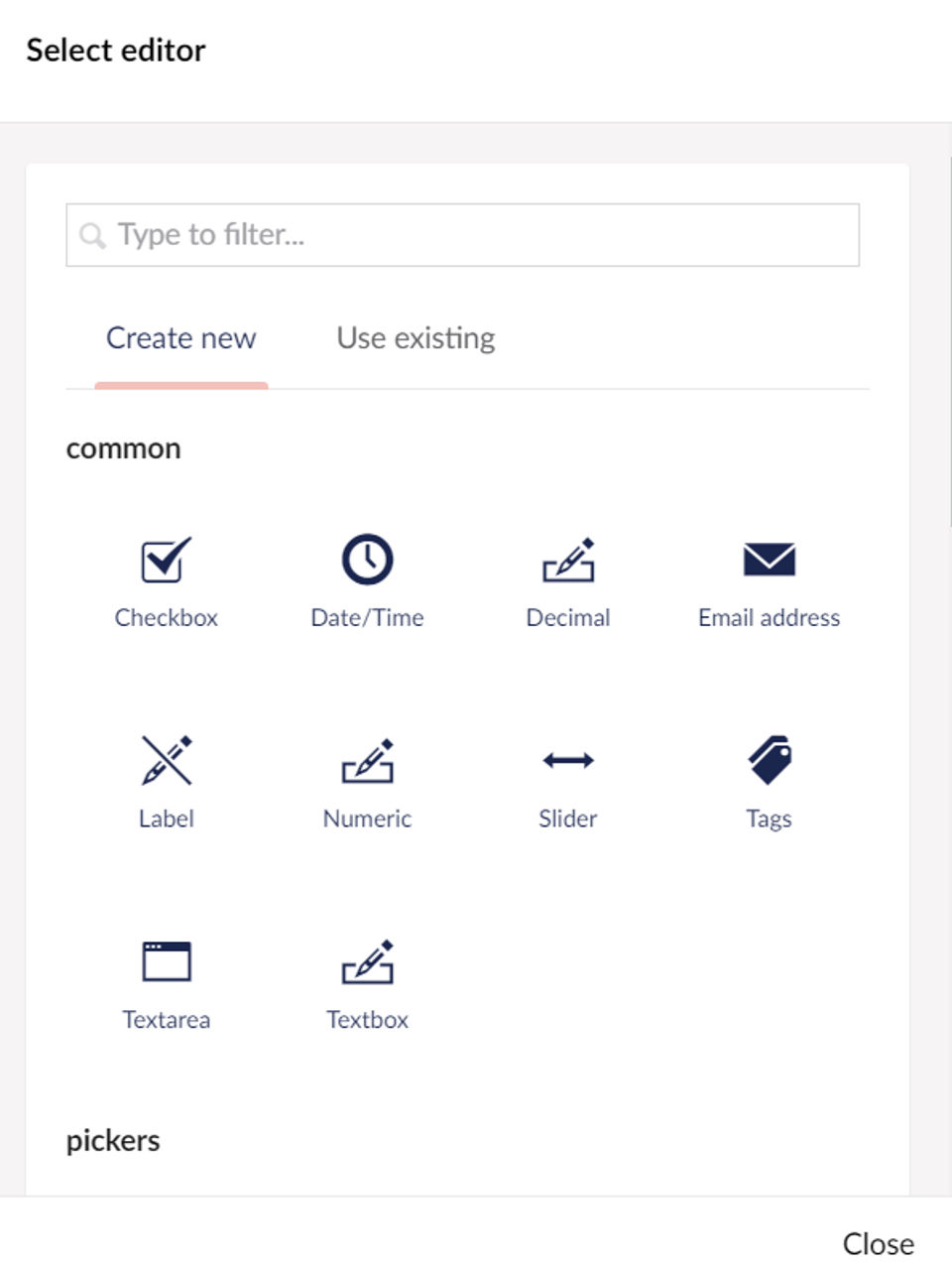
Task: Switch to the Use existing tab
Action: coord(416,338)
